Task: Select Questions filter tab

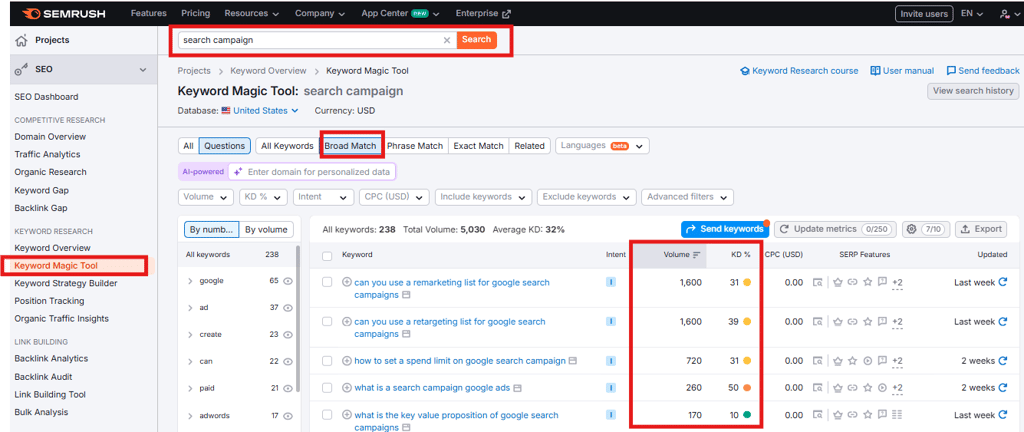Action: tap(225, 146)
